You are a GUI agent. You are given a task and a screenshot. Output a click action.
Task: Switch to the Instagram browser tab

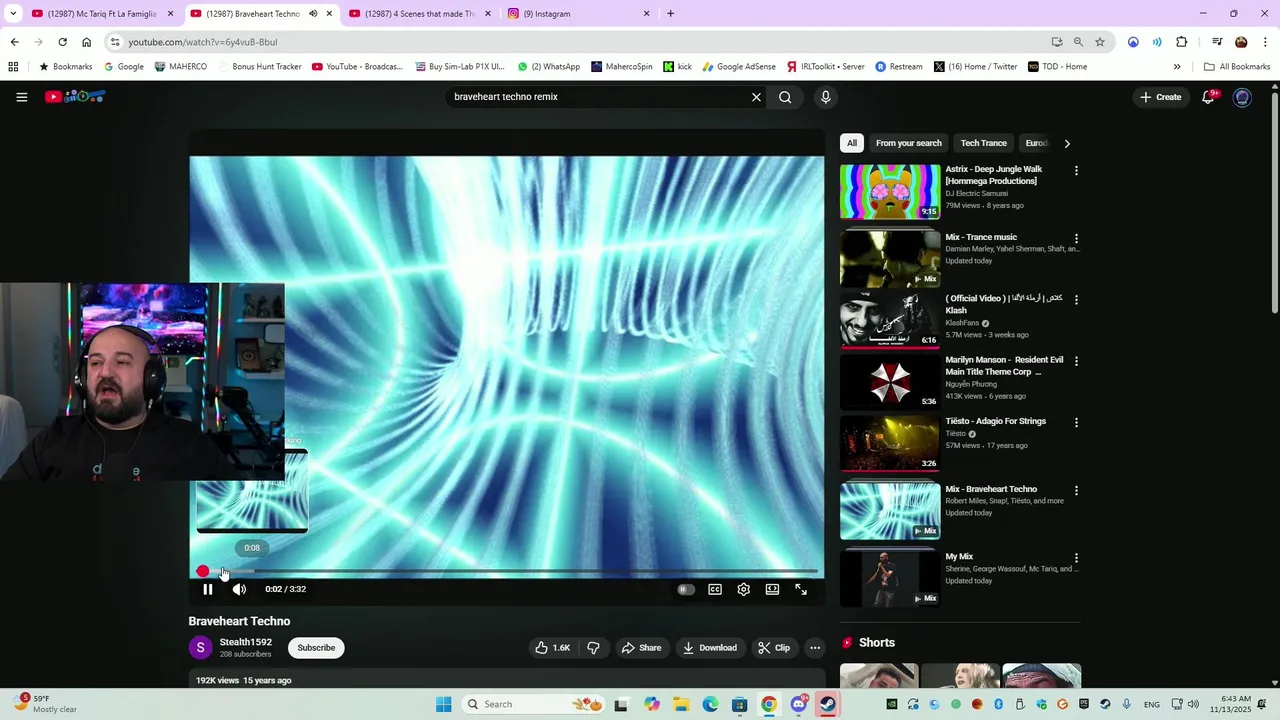(x=578, y=14)
